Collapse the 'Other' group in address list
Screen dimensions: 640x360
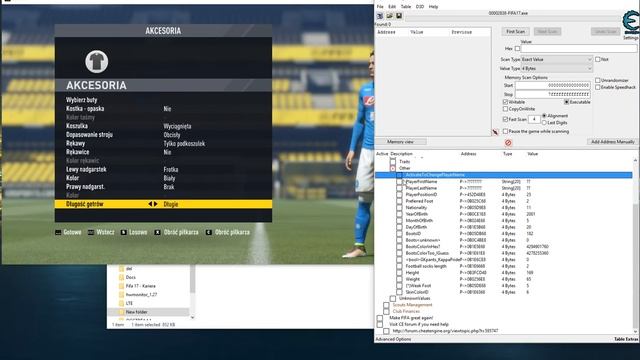coord(393,168)
